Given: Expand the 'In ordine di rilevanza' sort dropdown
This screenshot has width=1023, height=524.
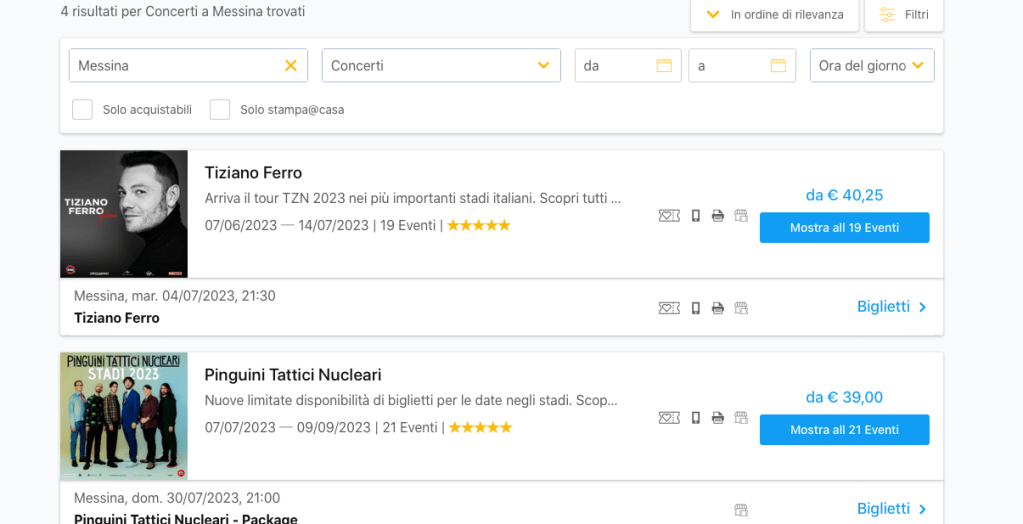Looking at the screenshot, I should [x=774, y=15].
